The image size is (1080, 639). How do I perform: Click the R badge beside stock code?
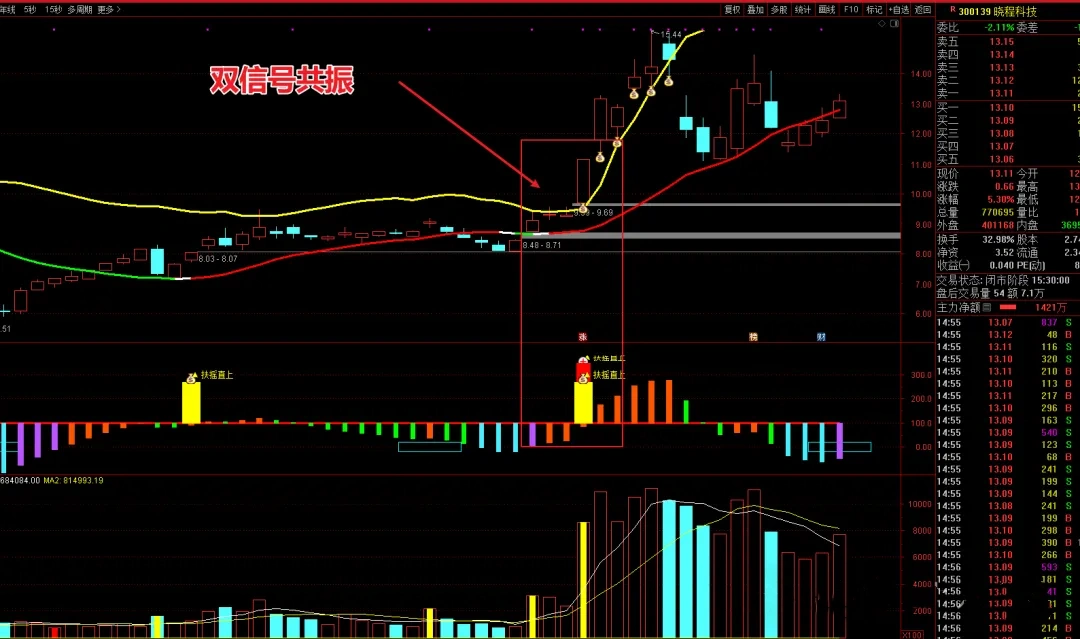[953, 10]
